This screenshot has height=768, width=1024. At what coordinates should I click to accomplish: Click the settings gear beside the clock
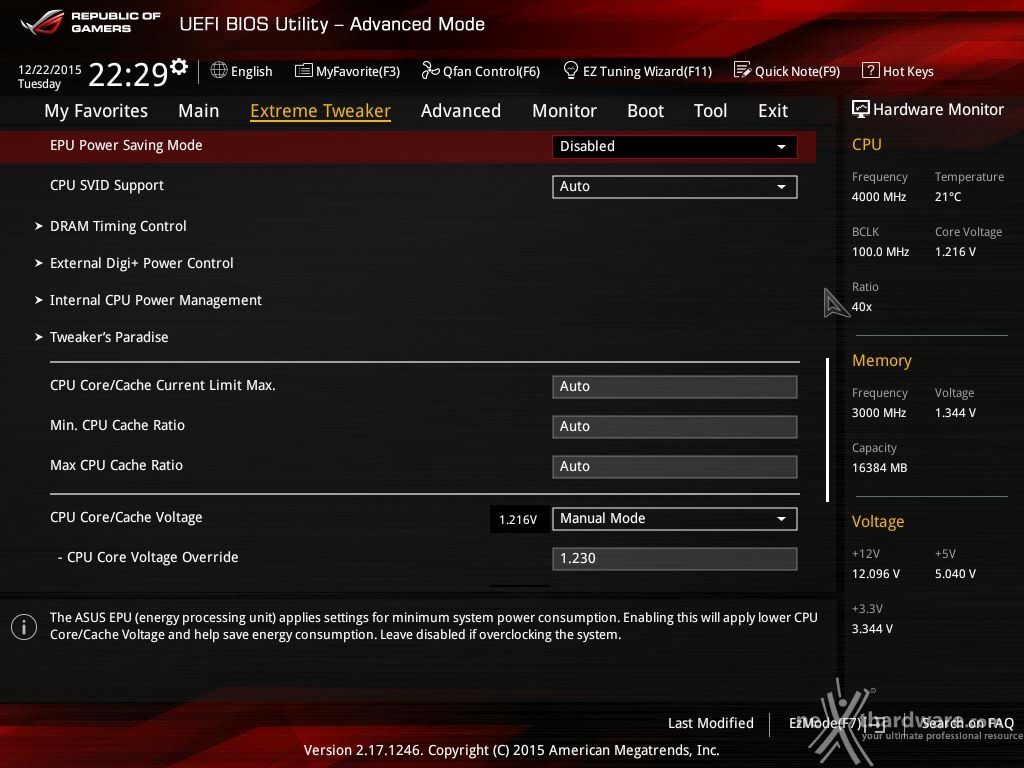pyautogui.click(x=179, y=66)
